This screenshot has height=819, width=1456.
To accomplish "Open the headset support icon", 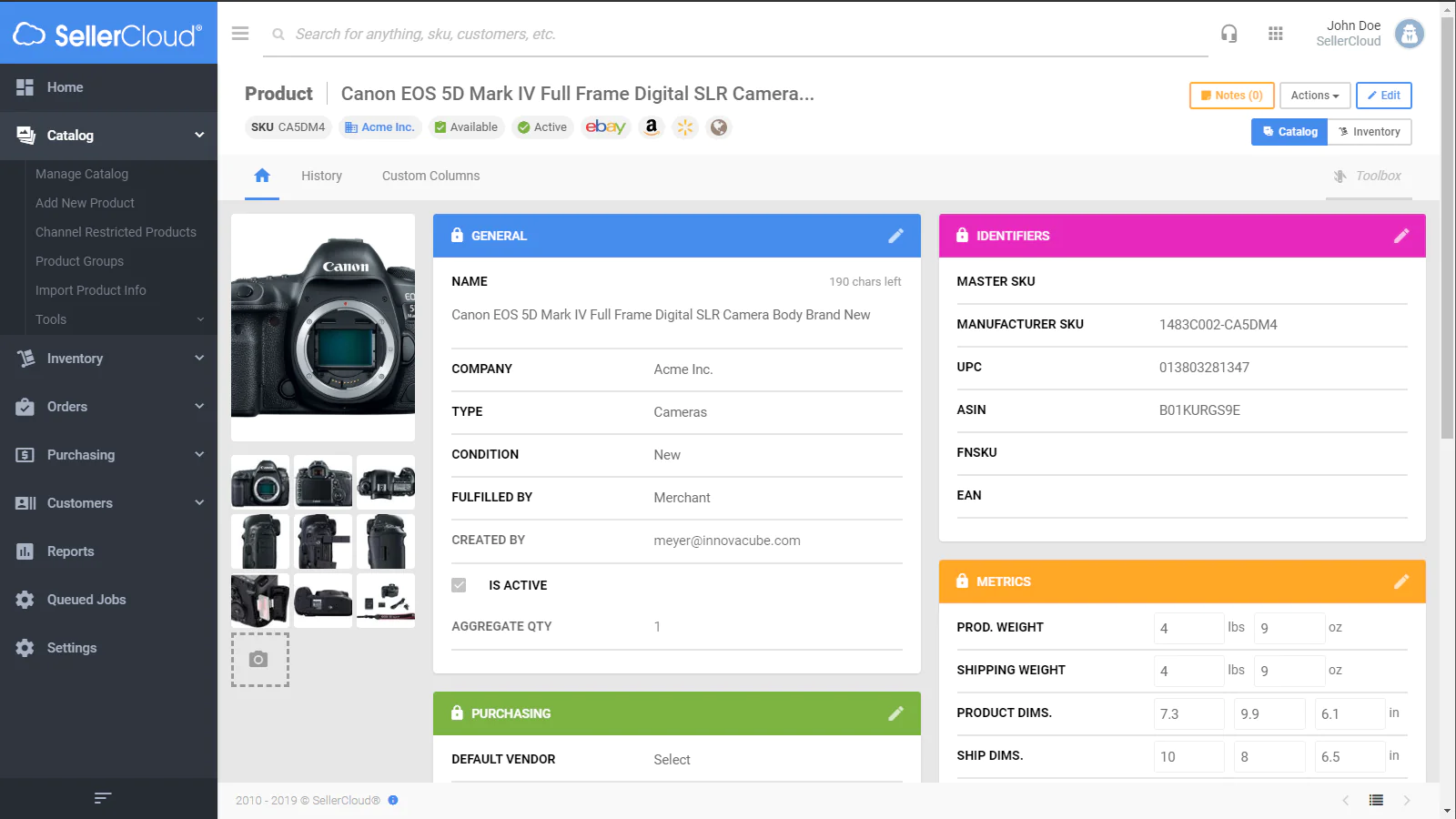I will pyautogui.click(x=1228, y=34).
